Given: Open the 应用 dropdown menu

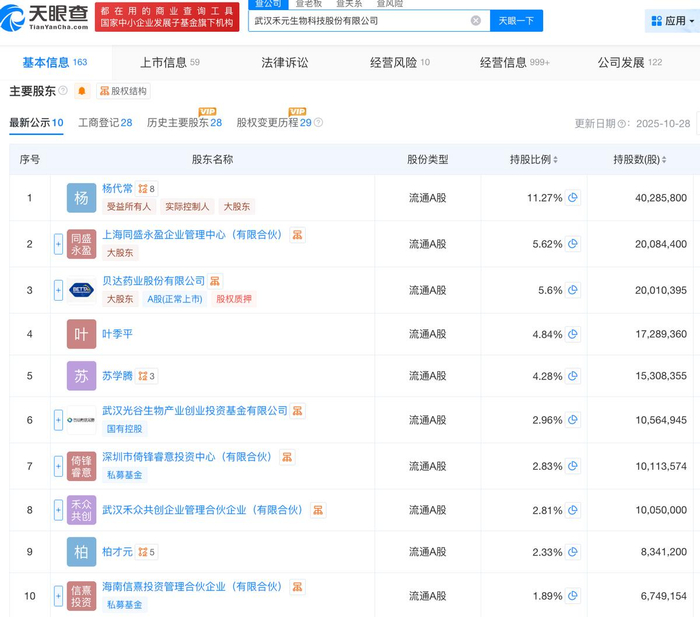Looking at the screenshot, I should click(668, 20).
